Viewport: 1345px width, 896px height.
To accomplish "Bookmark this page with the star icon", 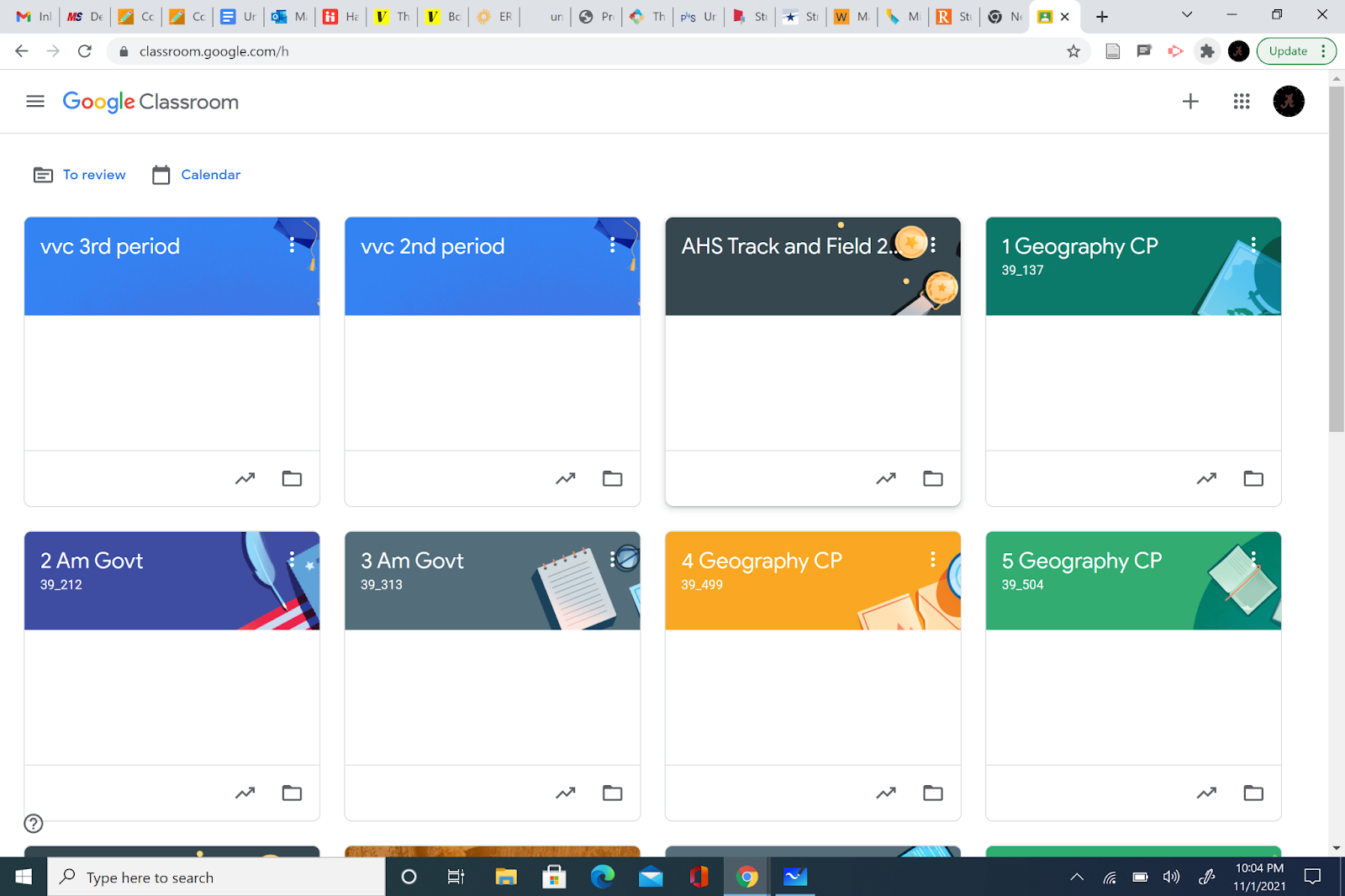I will (1073, 51).
